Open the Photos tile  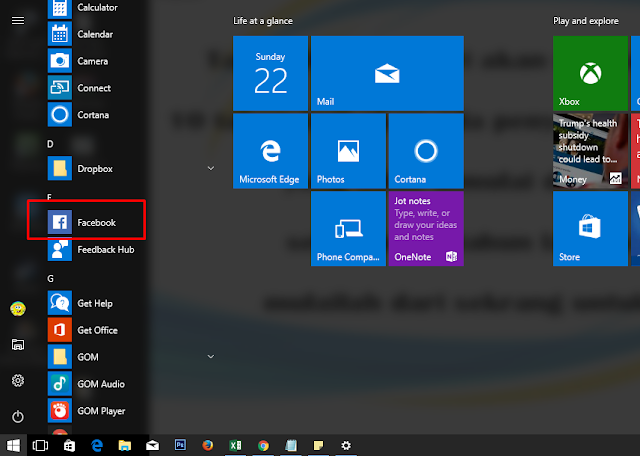(x=348, y=151)
